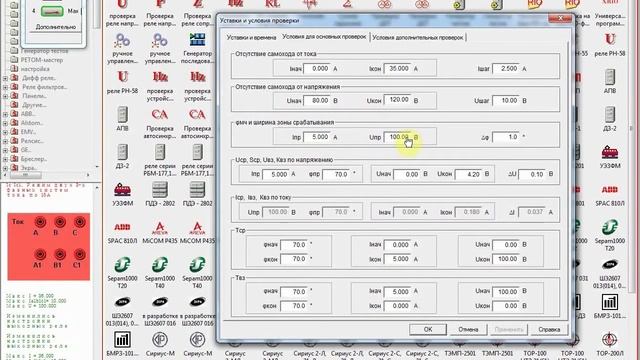Click the Дополнительно button
The width and height of the screenshot is (640, 360).
tap(56, 27)
